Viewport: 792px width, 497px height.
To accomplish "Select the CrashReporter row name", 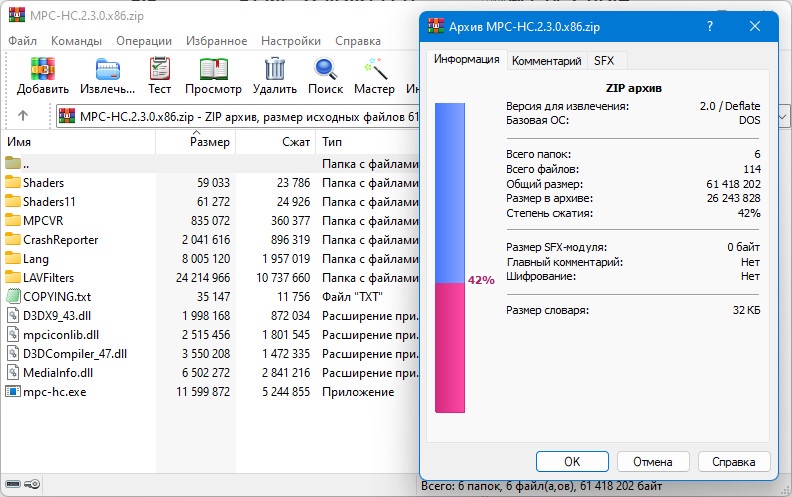I will 61,239.
